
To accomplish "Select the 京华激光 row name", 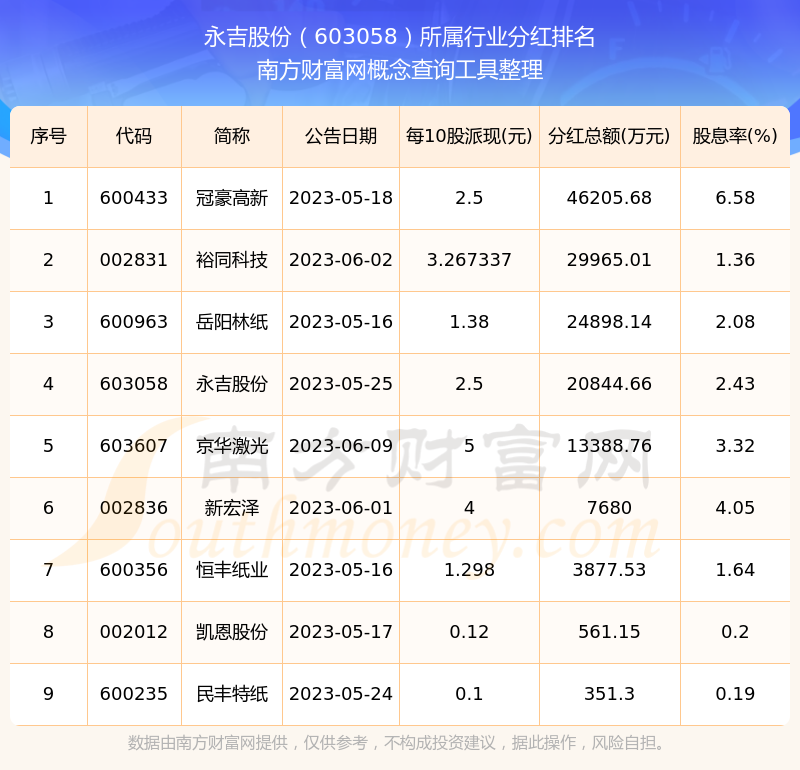I will (232, 446).
